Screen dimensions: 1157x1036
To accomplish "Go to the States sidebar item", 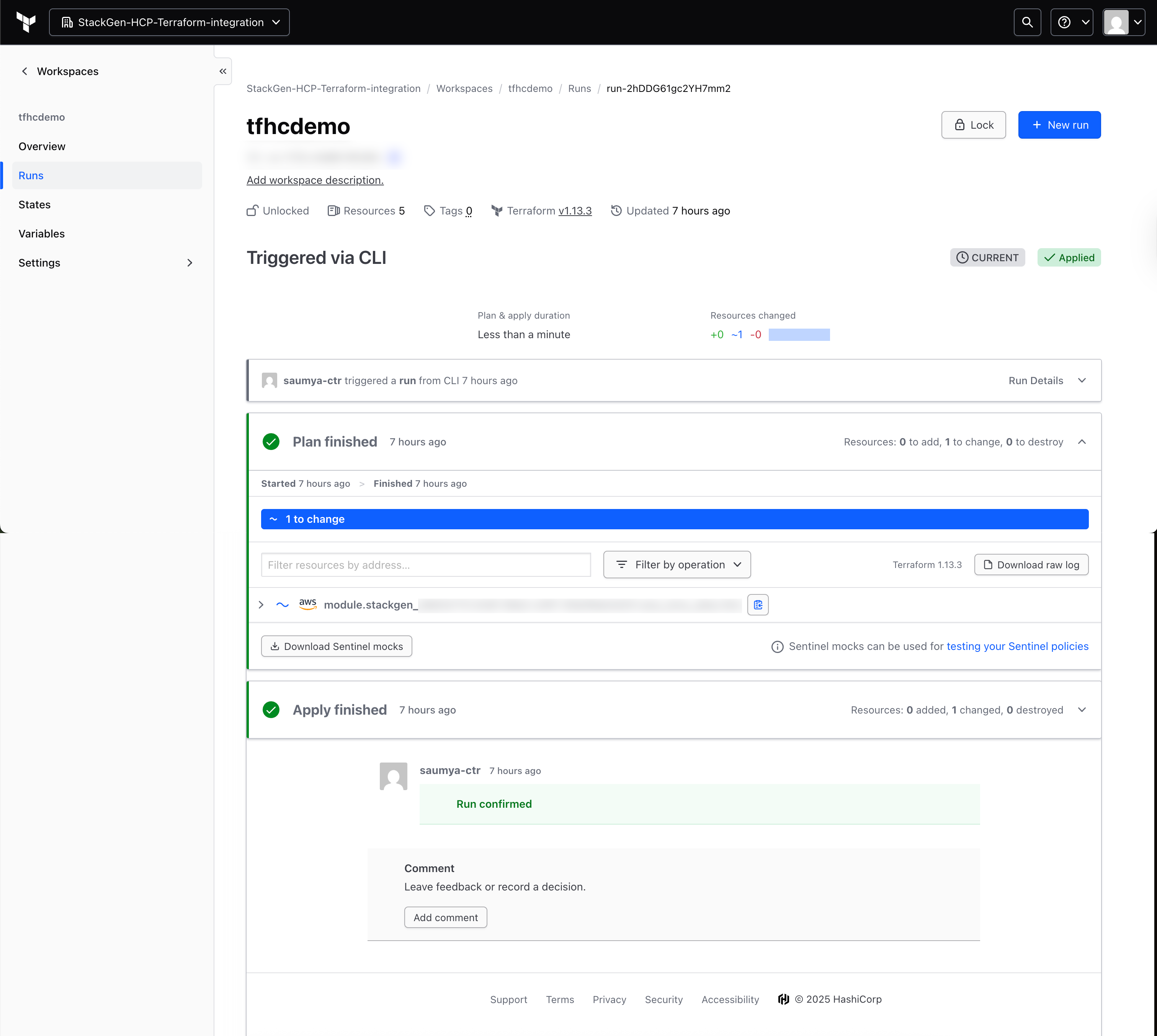I will [x=34, y=205].
